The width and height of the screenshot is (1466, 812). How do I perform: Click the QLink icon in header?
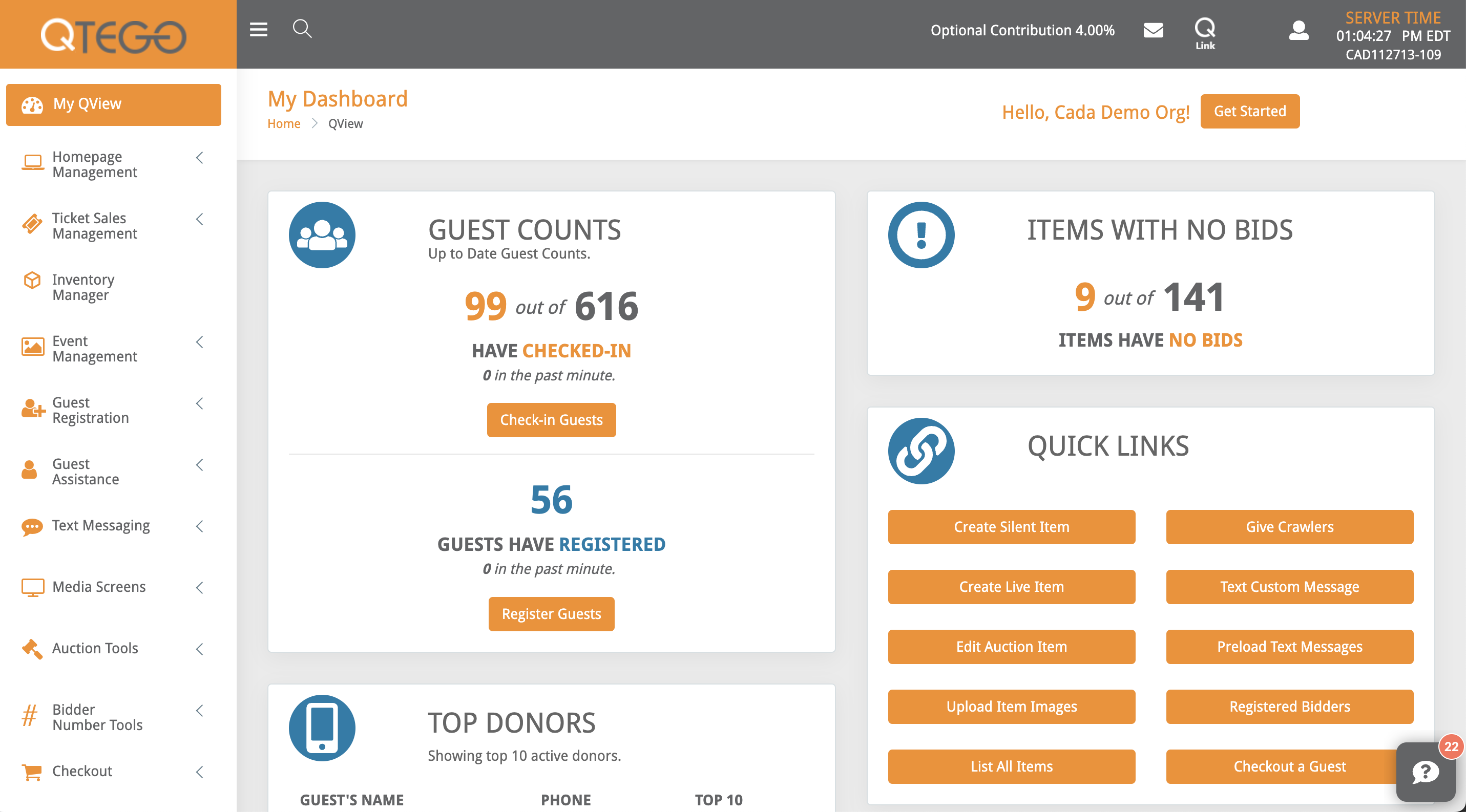click(x=1205, y=33)
